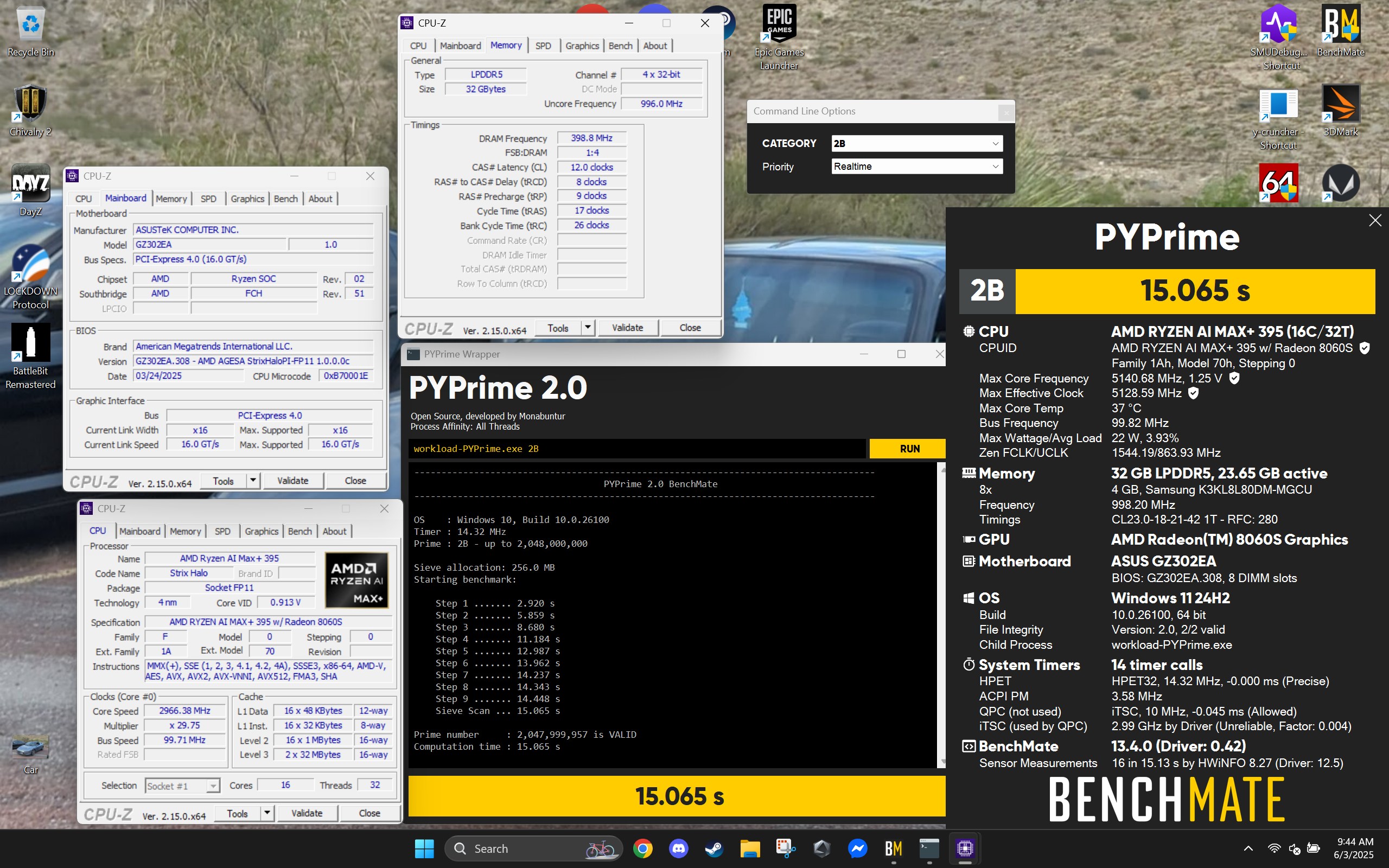This screenshot has width=1389, height=868.
Task: Click the PYPrime console vertical scrollbar
Action: click(x=941, y=614)
